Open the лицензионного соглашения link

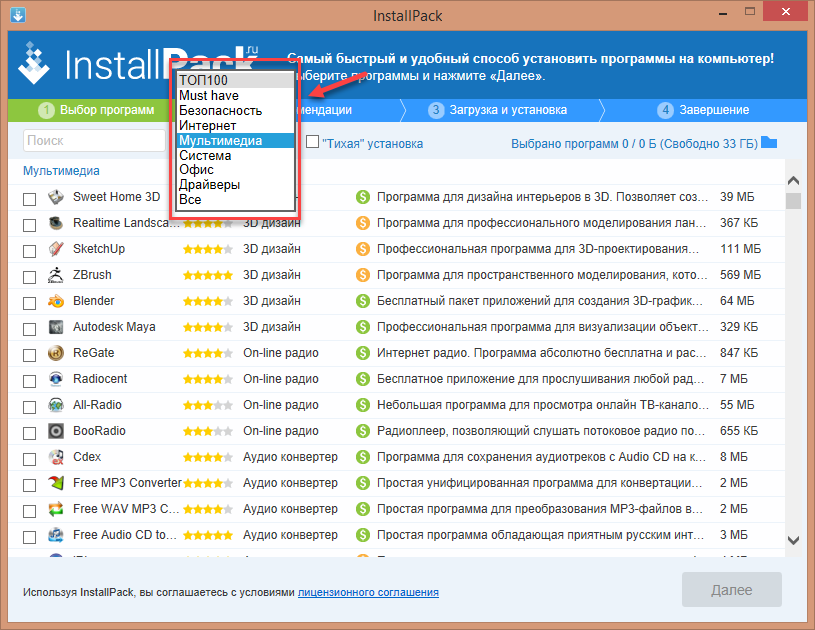pyautogui.click(x=368, y=592)
